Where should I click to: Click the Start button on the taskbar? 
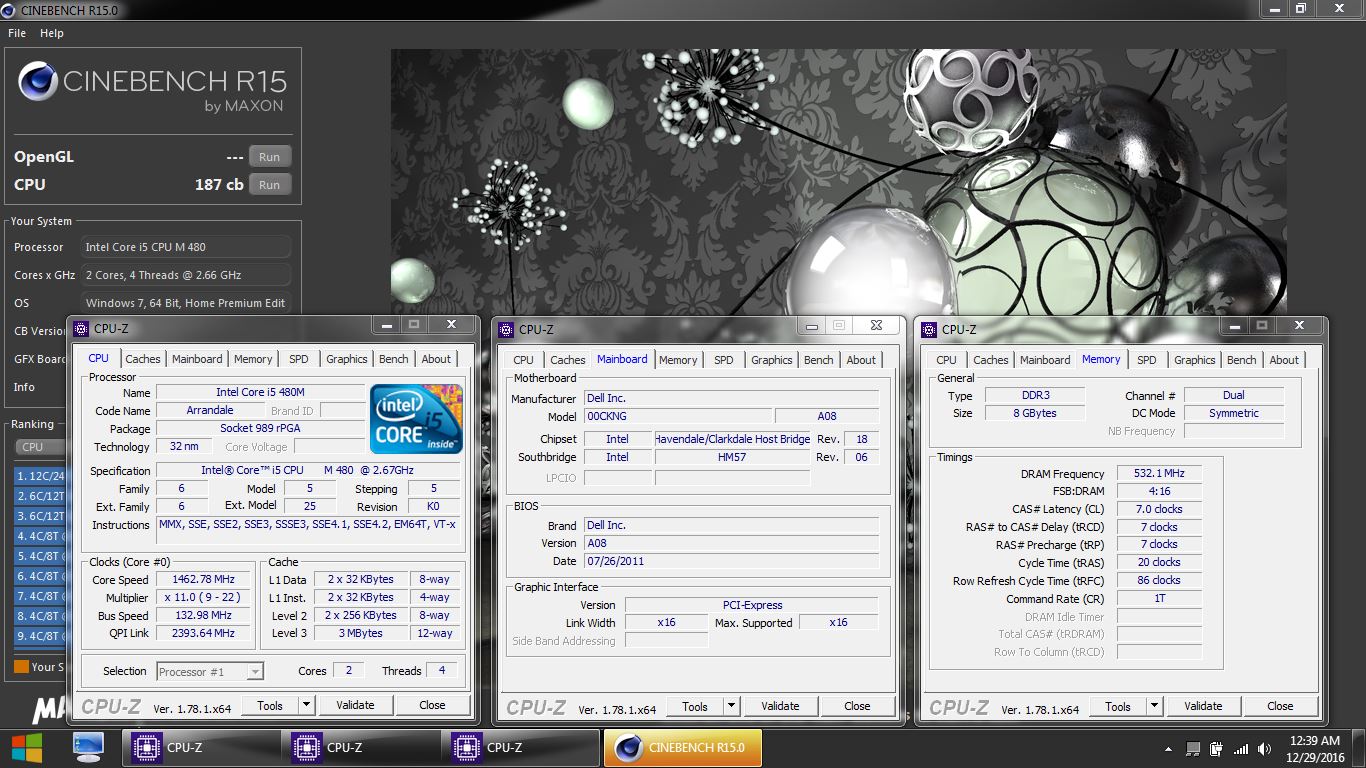coord(26,747)
